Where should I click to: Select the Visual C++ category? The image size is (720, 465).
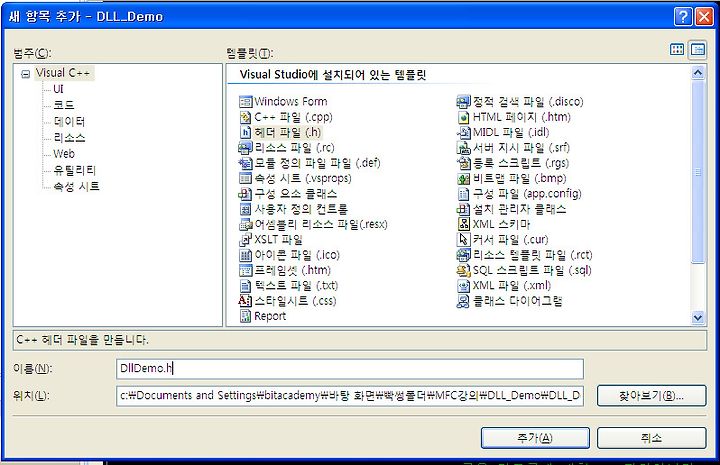pos(63,73)
